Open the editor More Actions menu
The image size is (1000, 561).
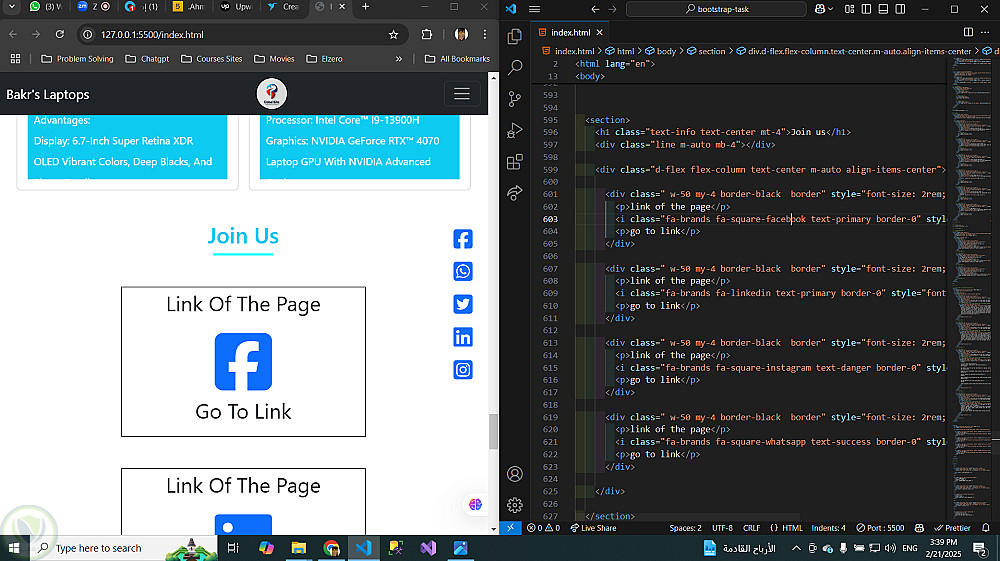pyautogui.click(x=985, y=32)
